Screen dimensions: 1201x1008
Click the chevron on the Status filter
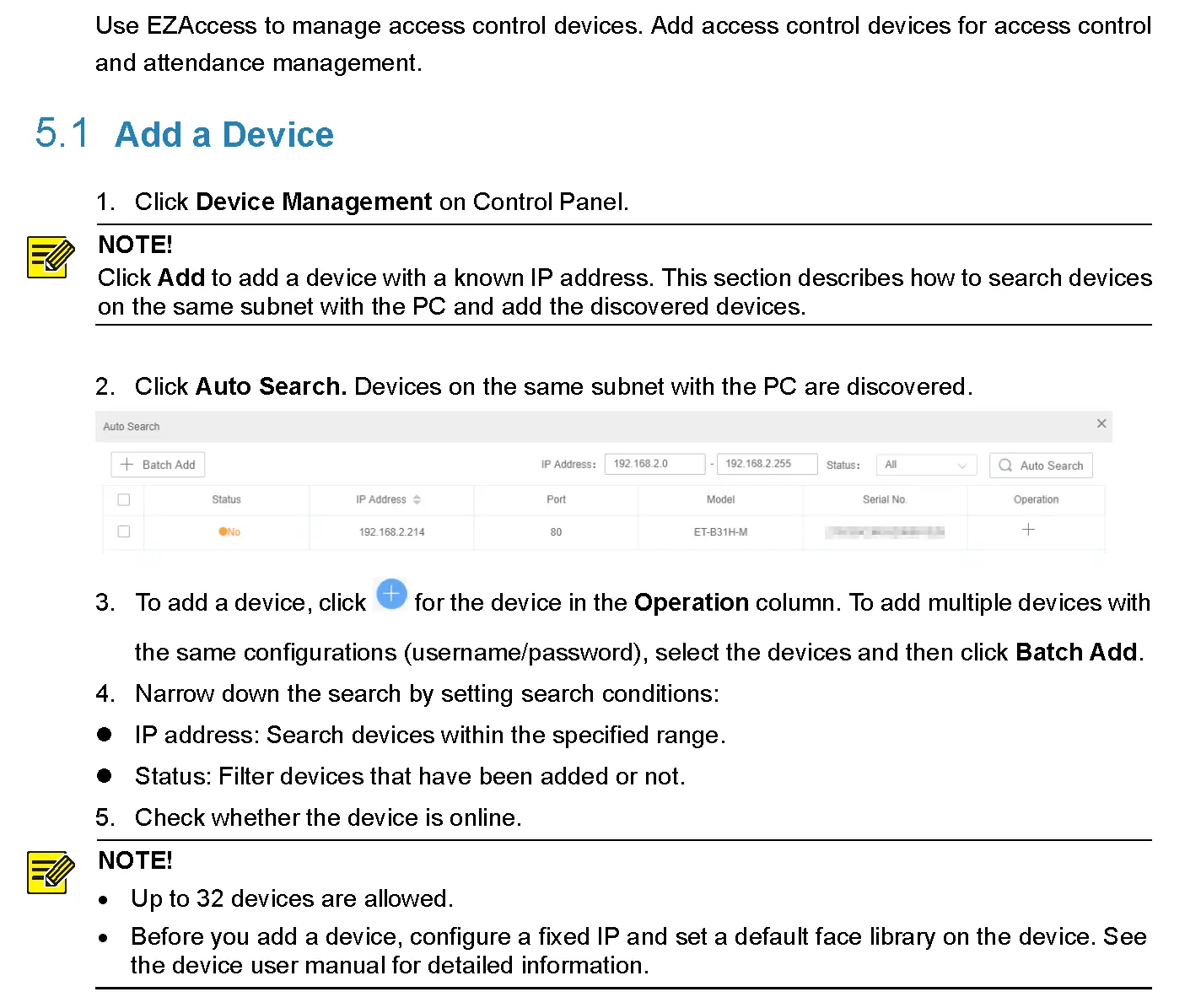point(962,465)
